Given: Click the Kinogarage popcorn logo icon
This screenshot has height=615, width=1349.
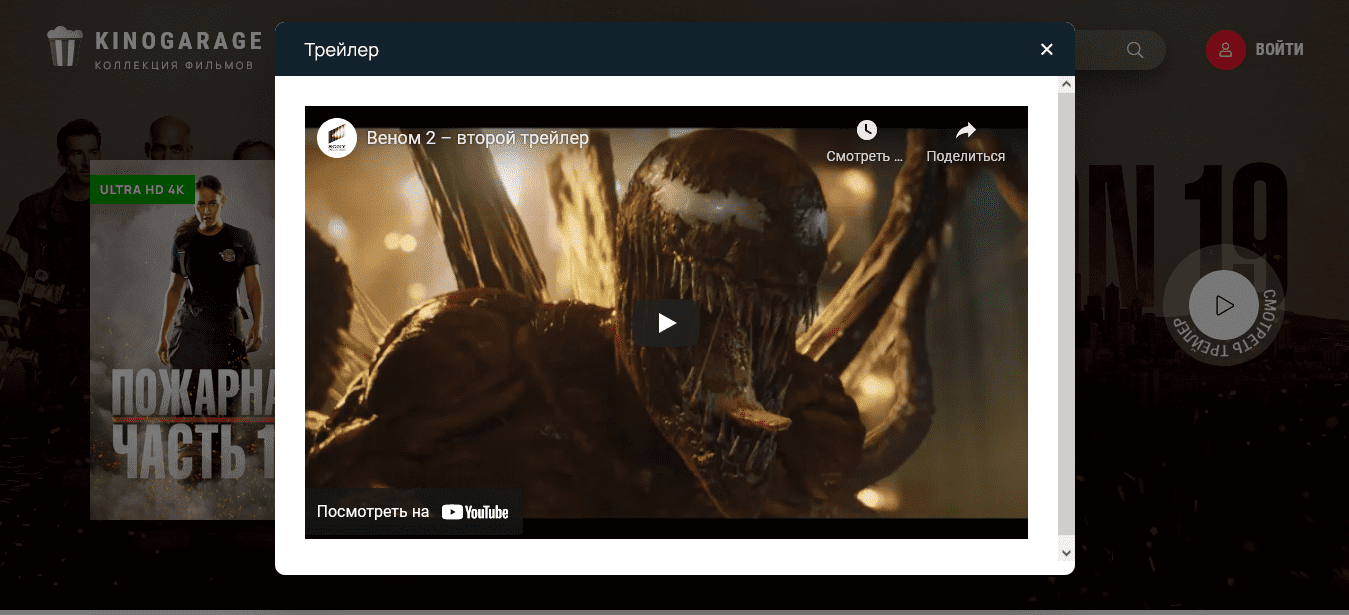Looking at the screenshot, I should tap(64, 47).
